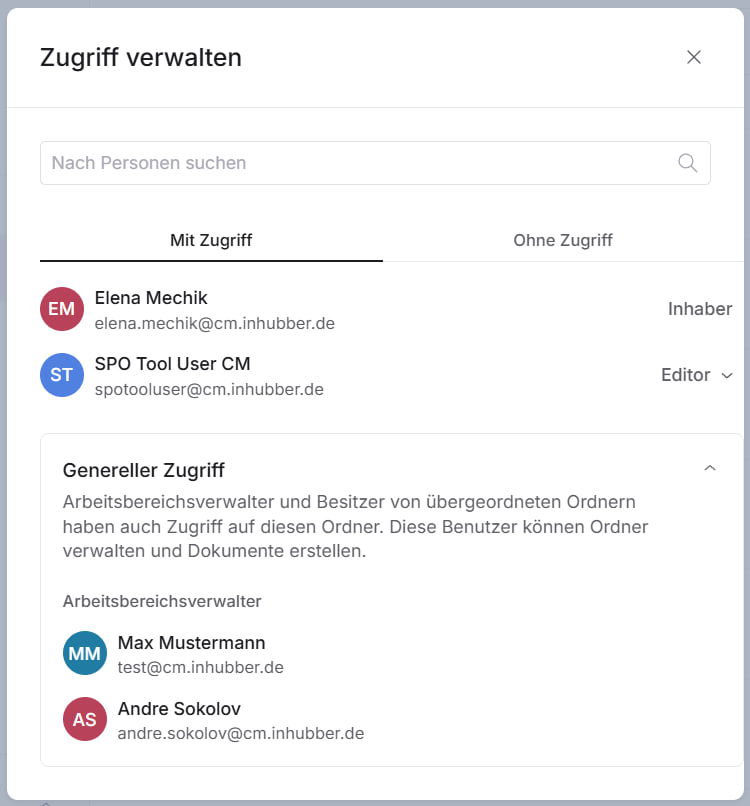Click Elena Mechik's EM avatar
This screenshot has width=750, height=806.
coord(62,309)
